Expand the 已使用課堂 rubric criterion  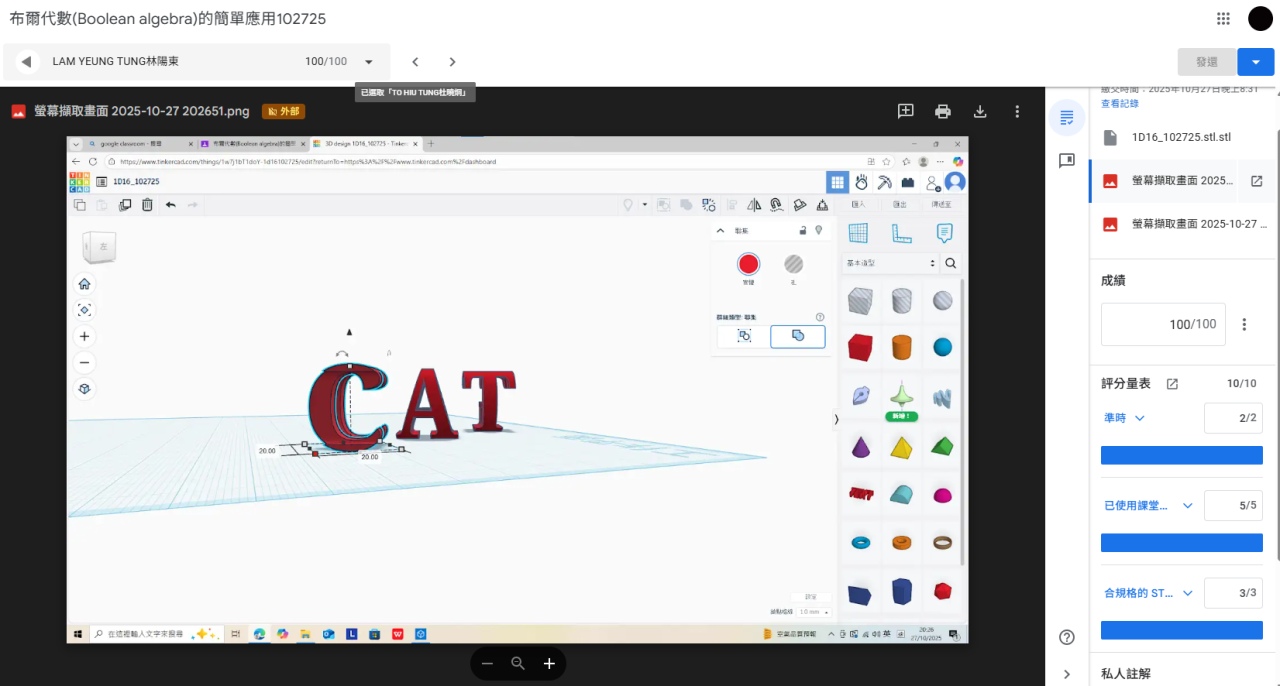coord(1188,506)
